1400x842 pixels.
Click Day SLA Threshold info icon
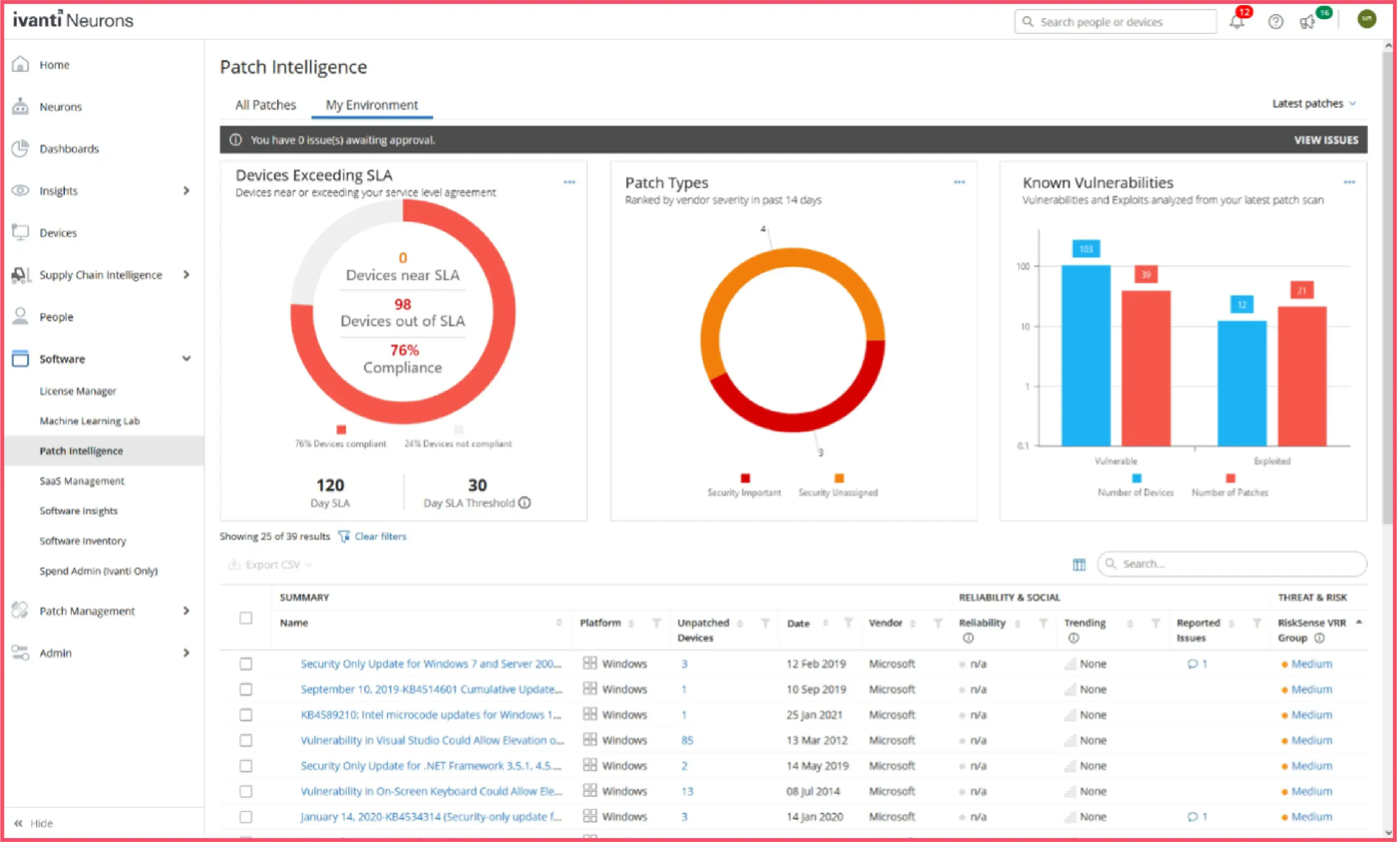click(525, 503)
